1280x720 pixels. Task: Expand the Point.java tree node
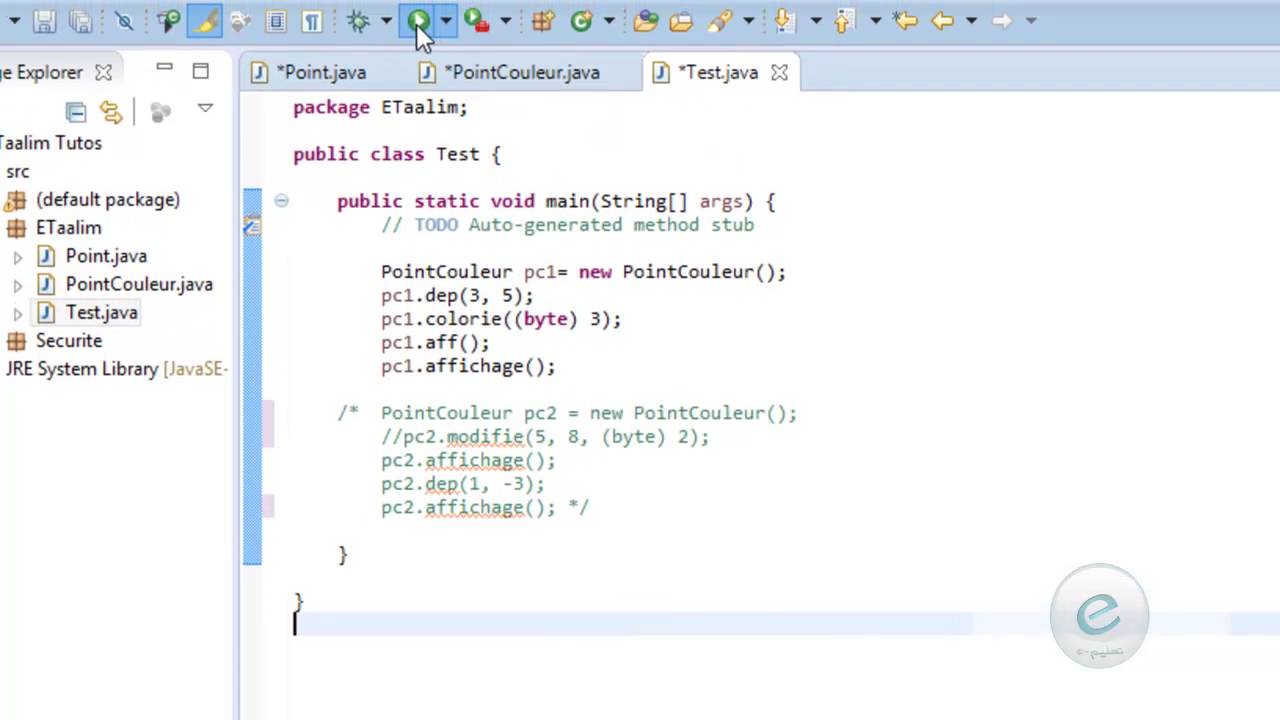[x=17, y=257]
